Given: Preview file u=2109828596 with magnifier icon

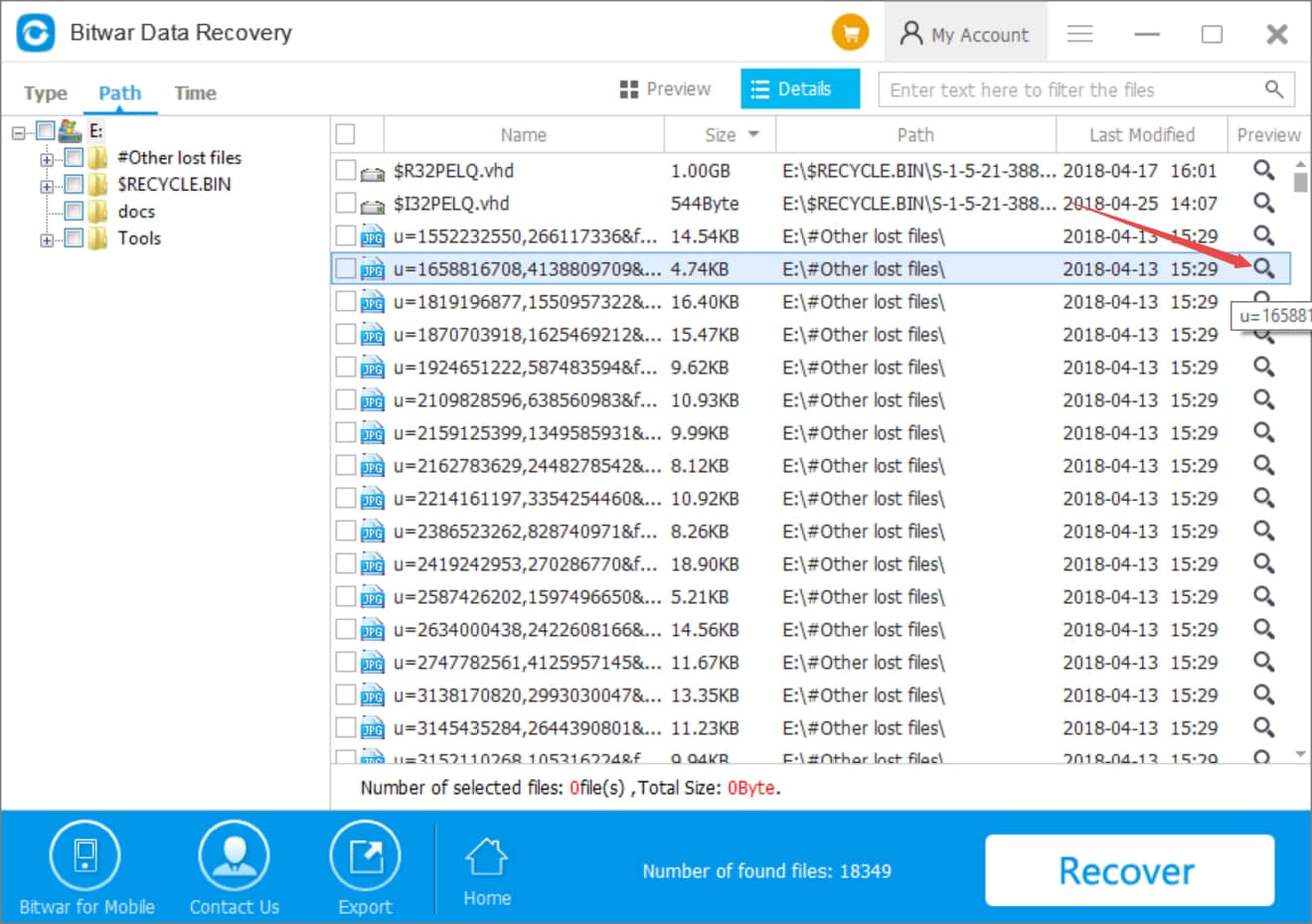Looking at the screenshot, I should click(1263, 399).
